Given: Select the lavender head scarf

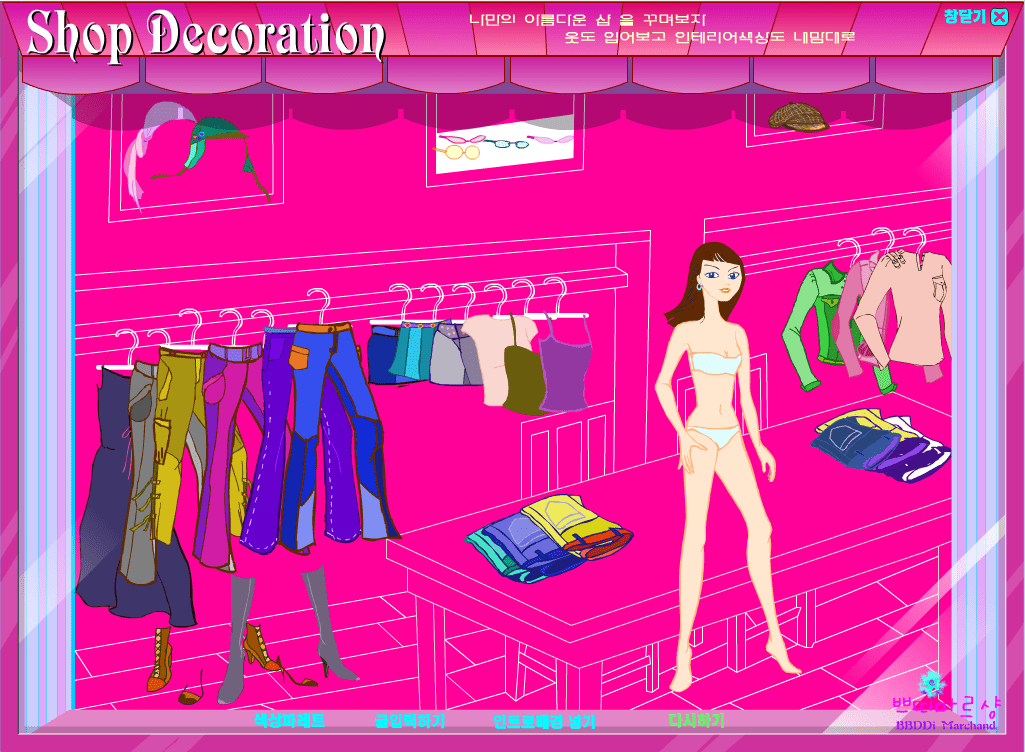Looking at the screenshot, I should tap(158, 154).
